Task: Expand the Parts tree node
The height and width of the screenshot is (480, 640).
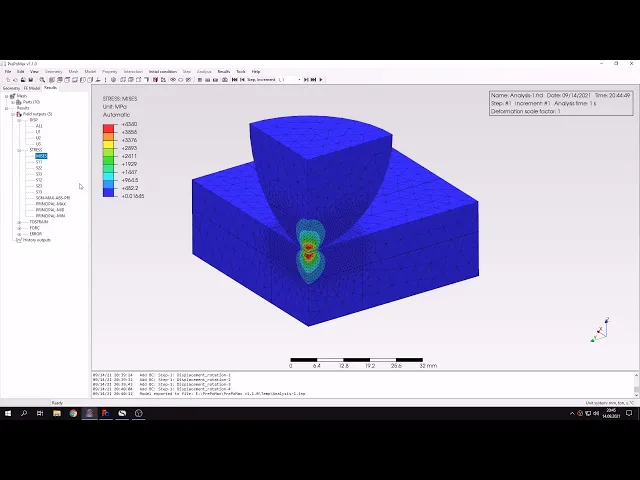Action: click(13, 102)
